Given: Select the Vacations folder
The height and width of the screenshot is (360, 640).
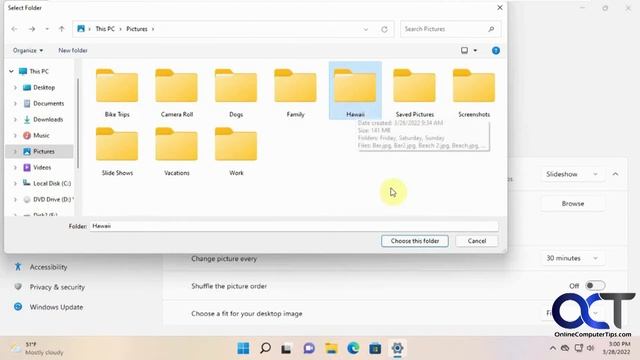Looking at the screenshot, I should 176,152.
